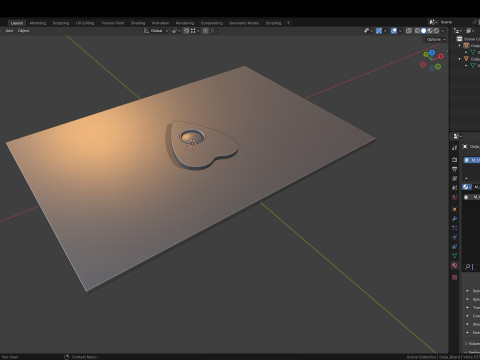
Task: Open the Object properties tab
Action: point(454,209)
